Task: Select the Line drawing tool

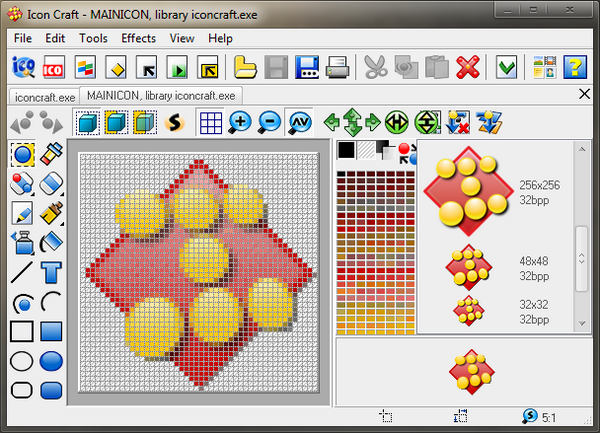Action: (x=22, y=272)
